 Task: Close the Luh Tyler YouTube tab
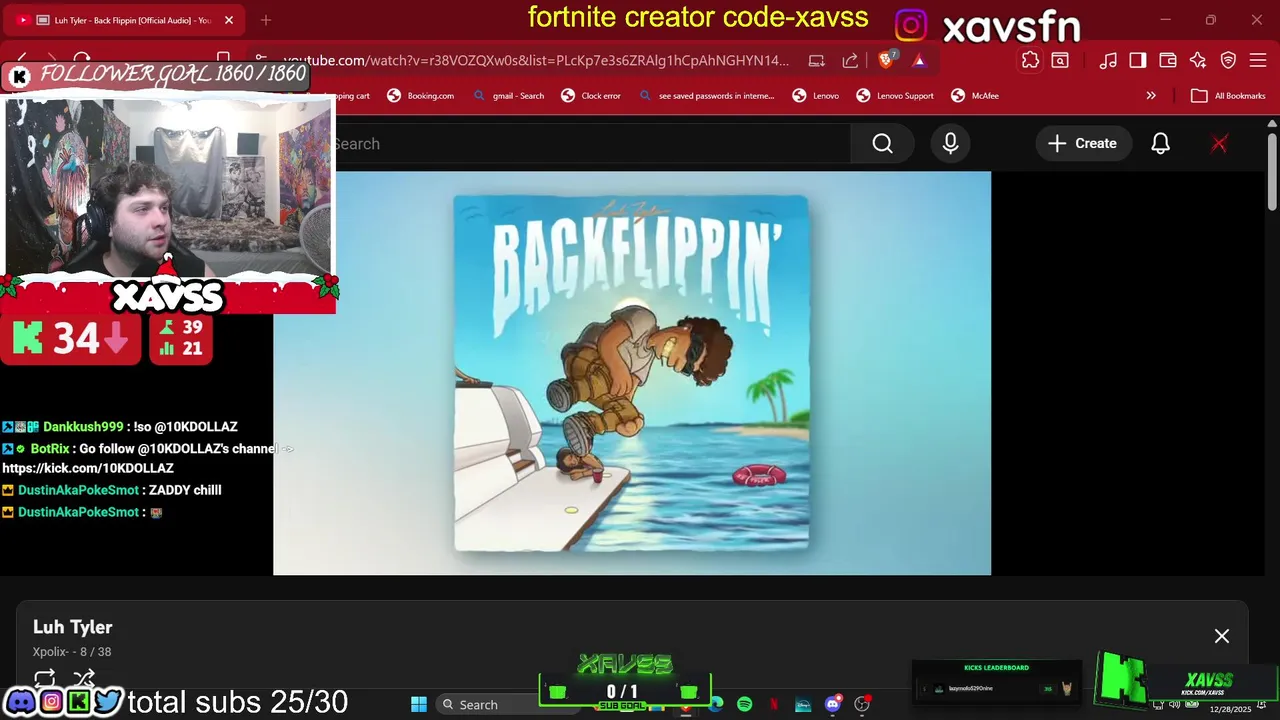pos(229,20)
